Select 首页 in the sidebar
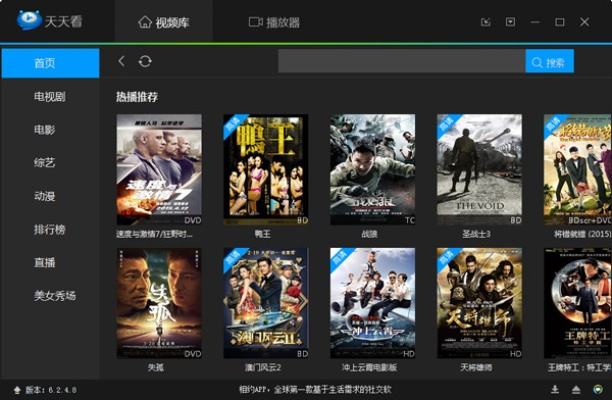 [x=50, y=63]
